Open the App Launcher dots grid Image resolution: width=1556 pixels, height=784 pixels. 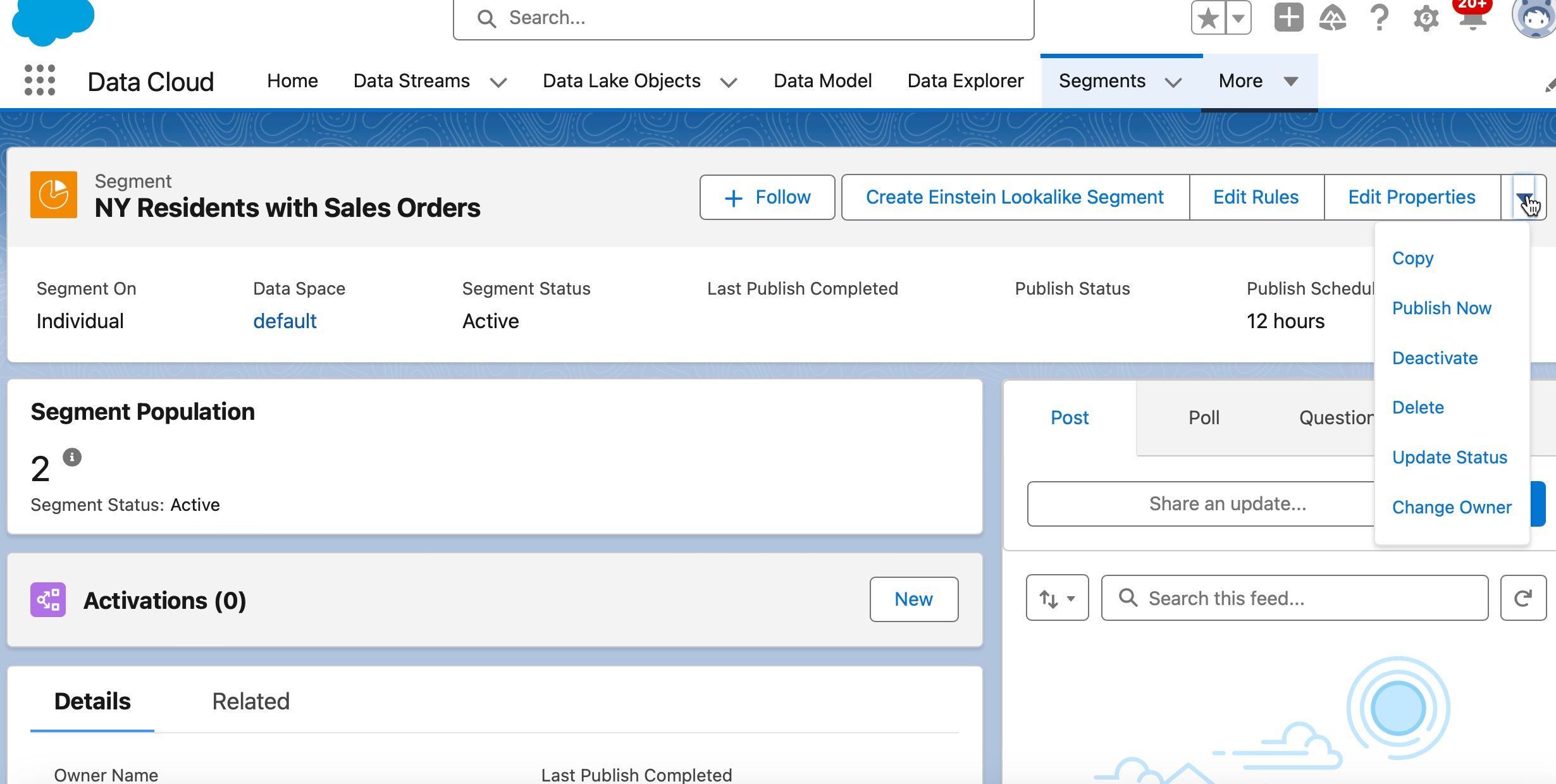pos(39,80)
